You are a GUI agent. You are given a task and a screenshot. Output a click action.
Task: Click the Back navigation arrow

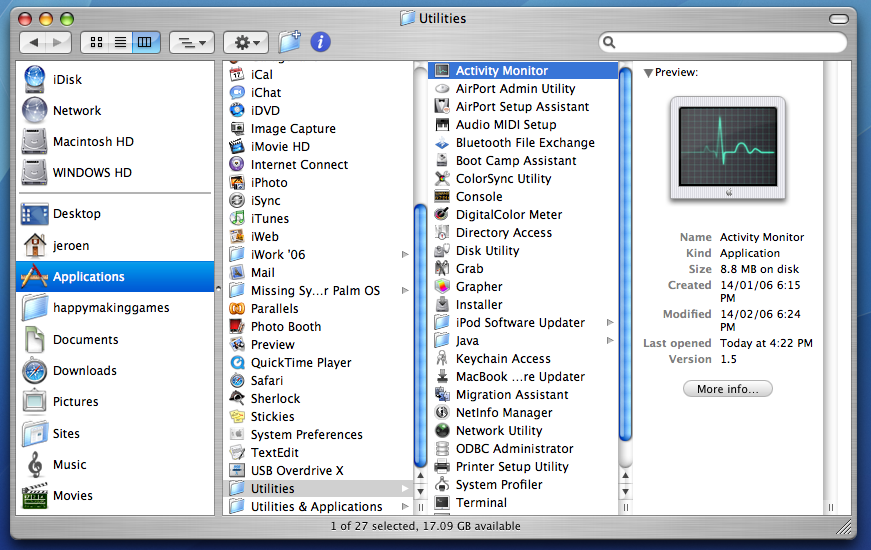point(33,42)
